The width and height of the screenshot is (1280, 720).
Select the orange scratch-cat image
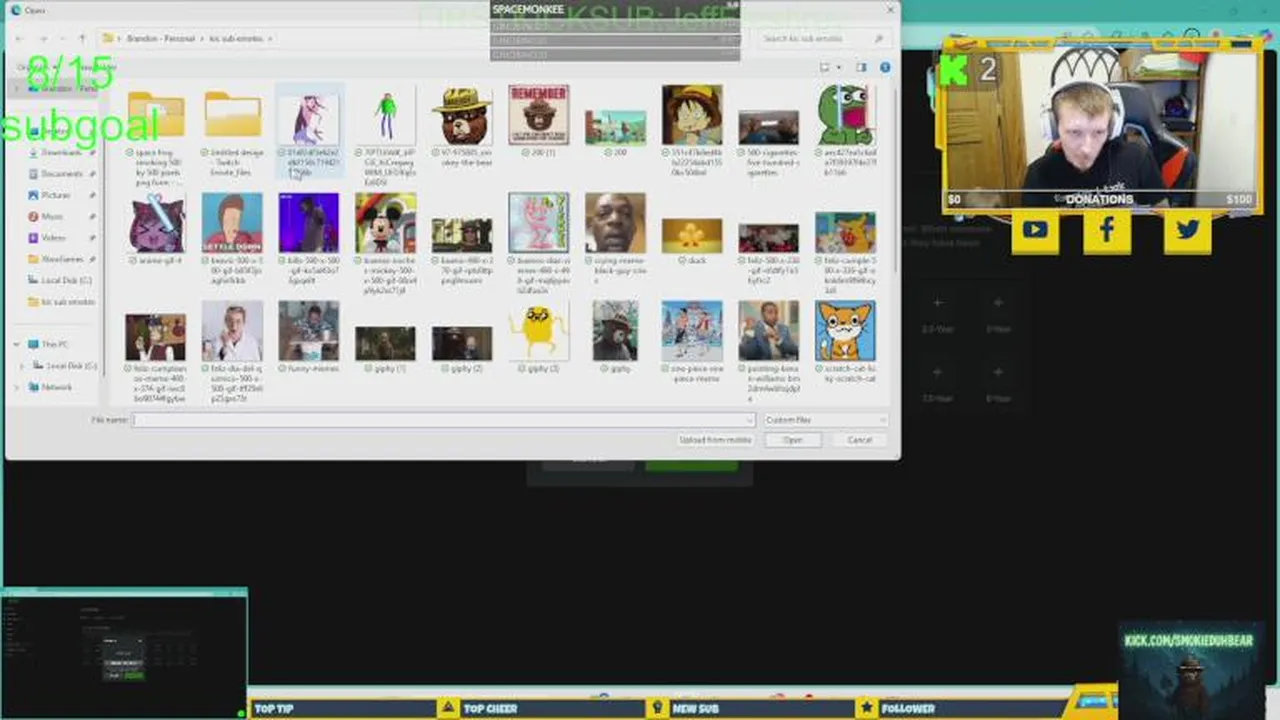(845, 342)
